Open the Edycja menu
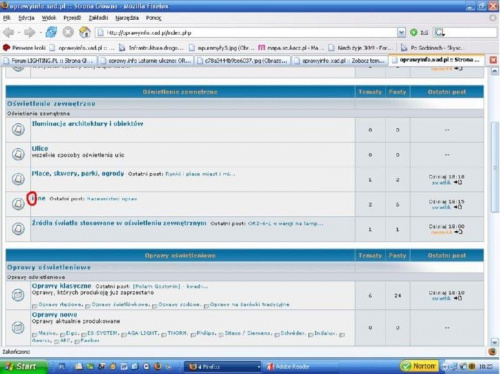Viewport: 500px width, 374px height. [26, 18]
